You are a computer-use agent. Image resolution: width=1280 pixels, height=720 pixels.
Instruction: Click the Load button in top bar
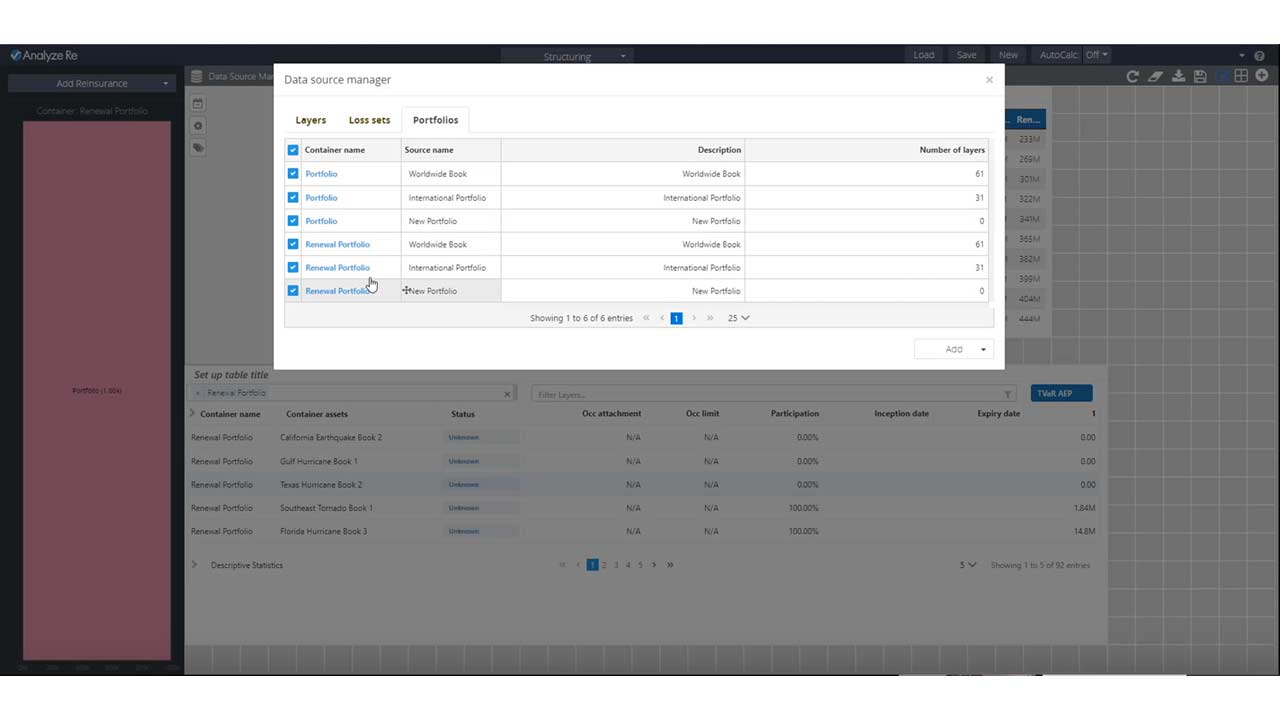923,55
